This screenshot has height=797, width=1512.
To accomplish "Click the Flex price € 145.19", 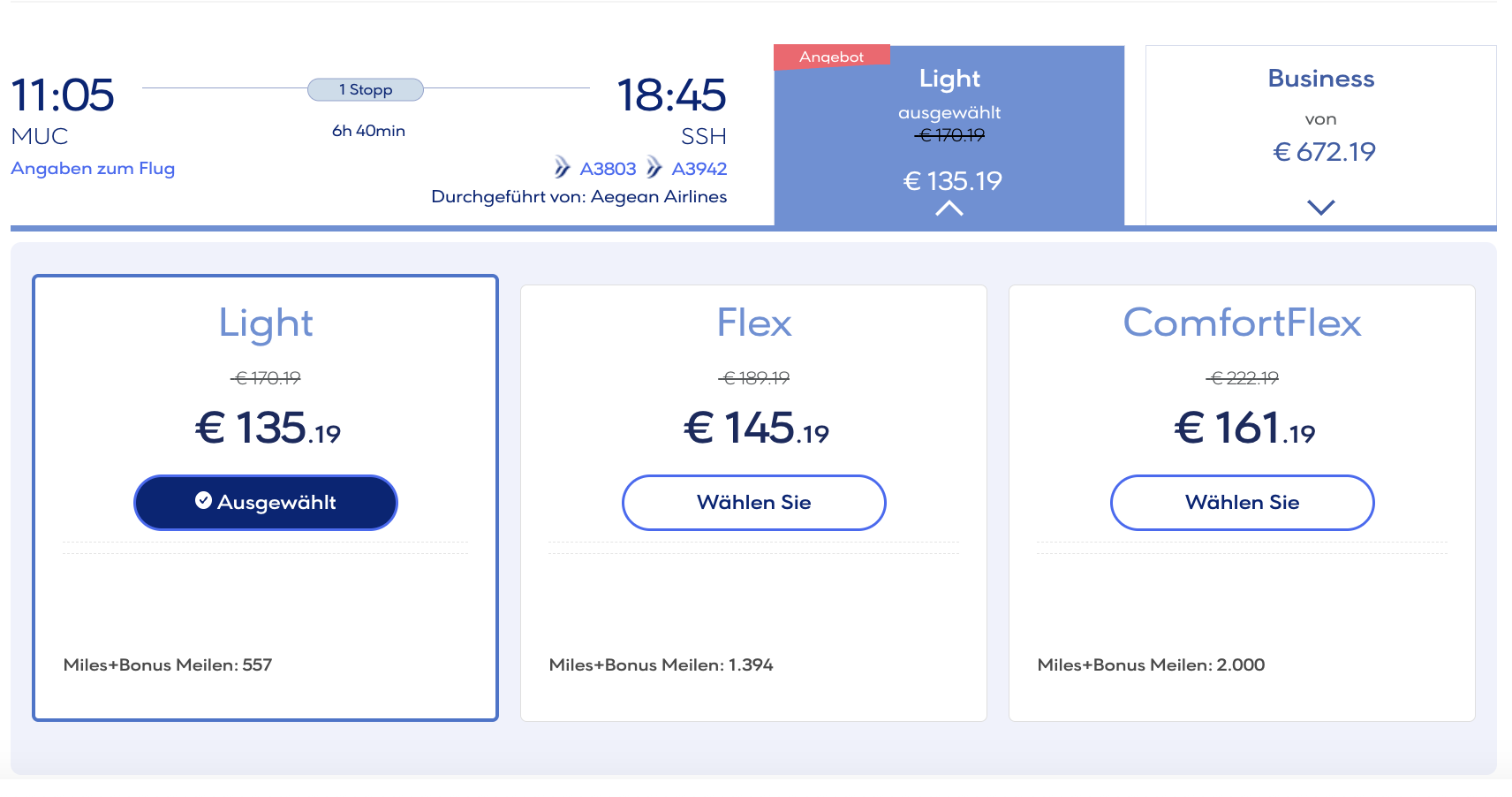I will click(756, 429).
